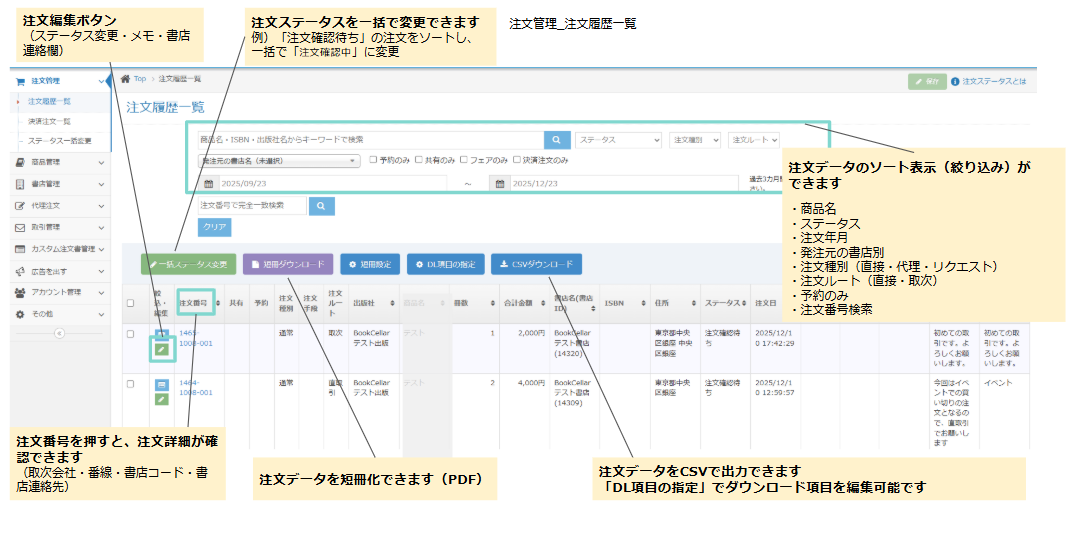This screenshot has width=1072, height=551.
Task: Click the sidebar collapse arrow circle
Action: (59, 334)
